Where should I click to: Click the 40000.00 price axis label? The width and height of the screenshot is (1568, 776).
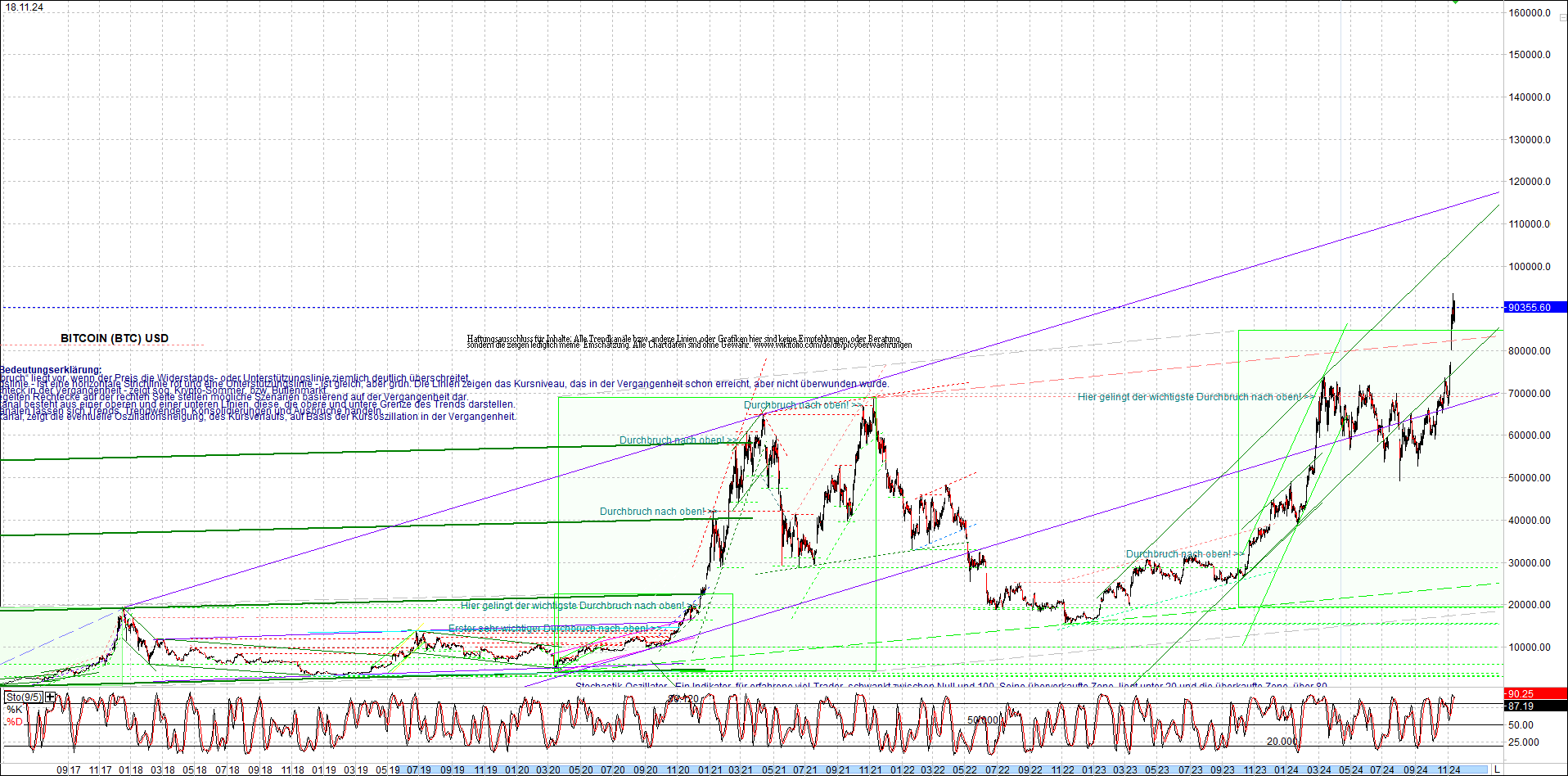tap(1530, 521)
